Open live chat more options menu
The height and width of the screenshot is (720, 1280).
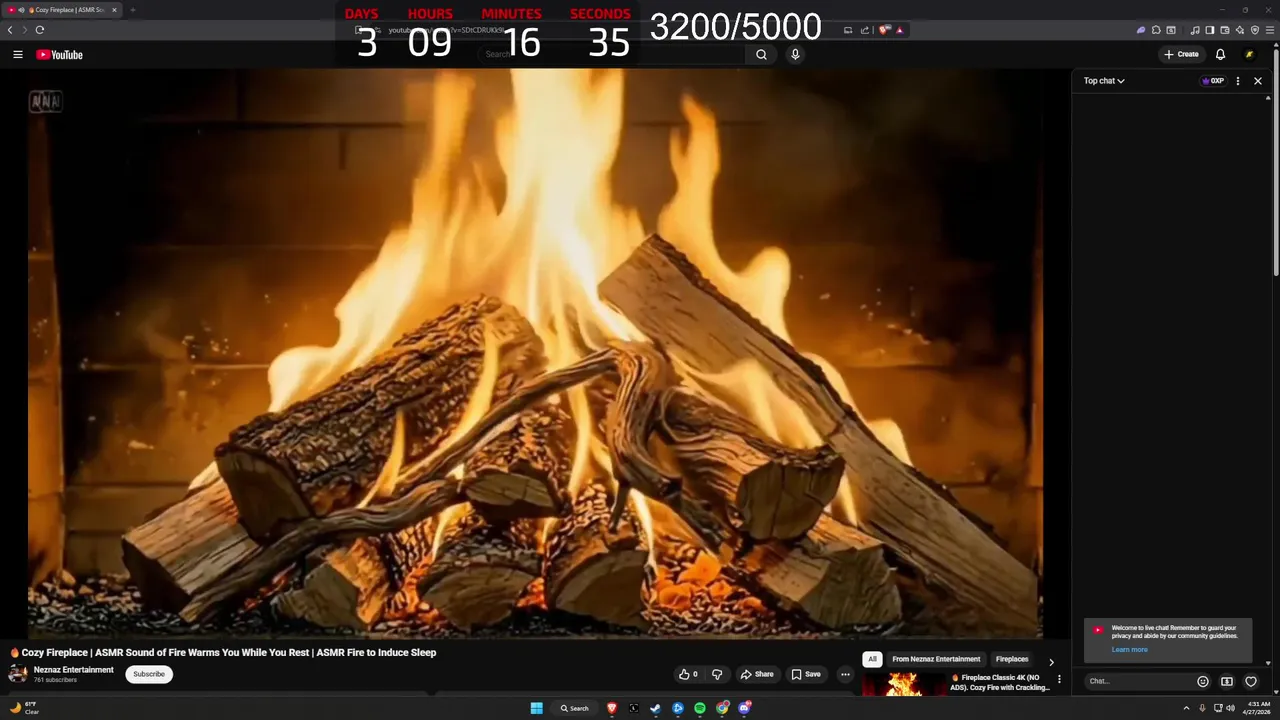[1238, 81]
